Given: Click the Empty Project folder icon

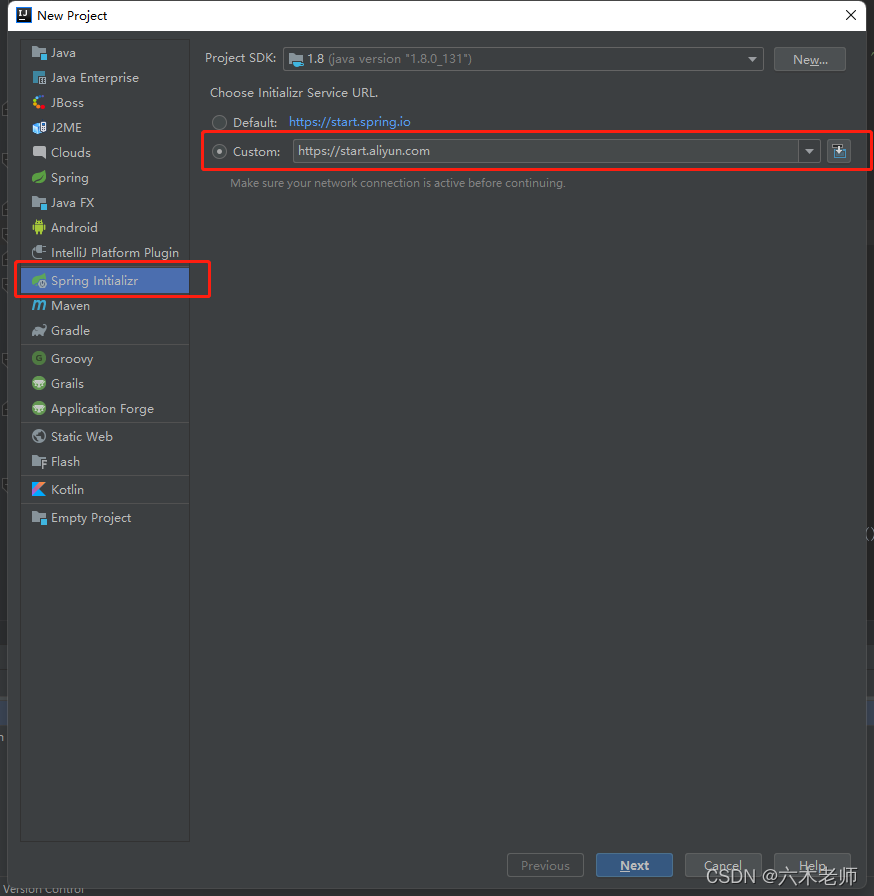Looking at the screenshot, I should click(39, 518).
